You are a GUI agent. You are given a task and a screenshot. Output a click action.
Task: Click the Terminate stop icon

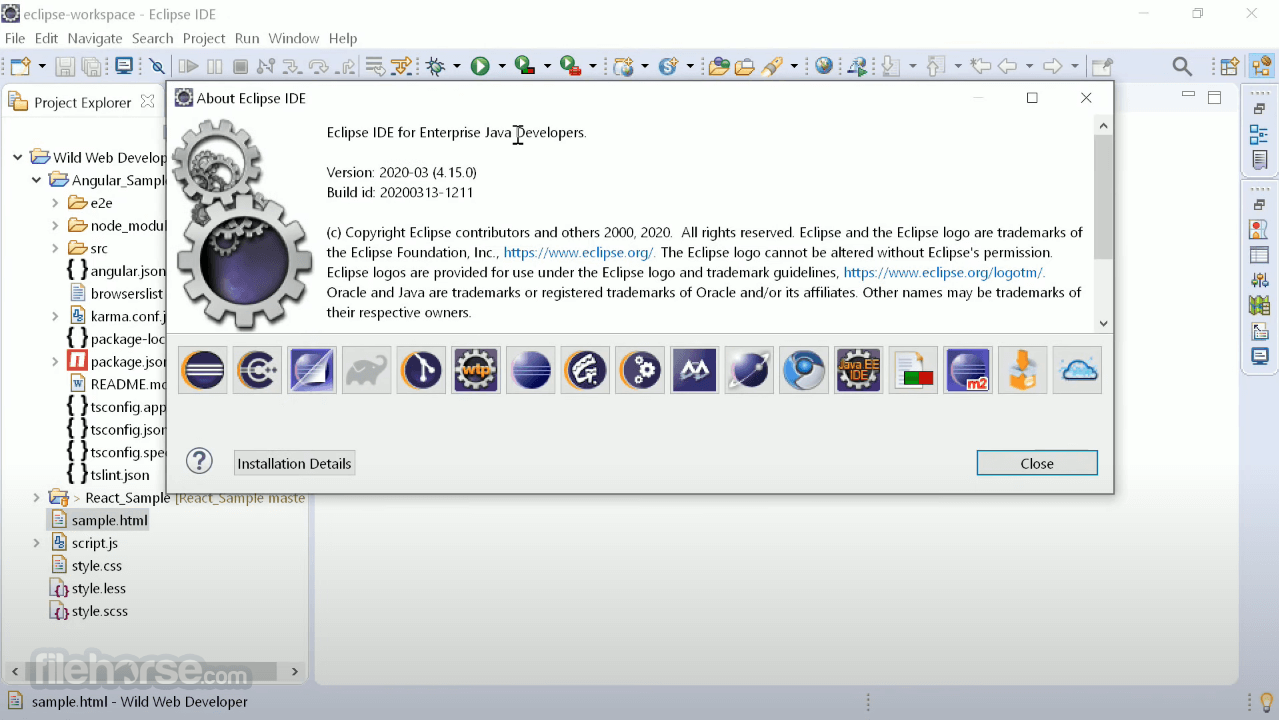[240, 67]
